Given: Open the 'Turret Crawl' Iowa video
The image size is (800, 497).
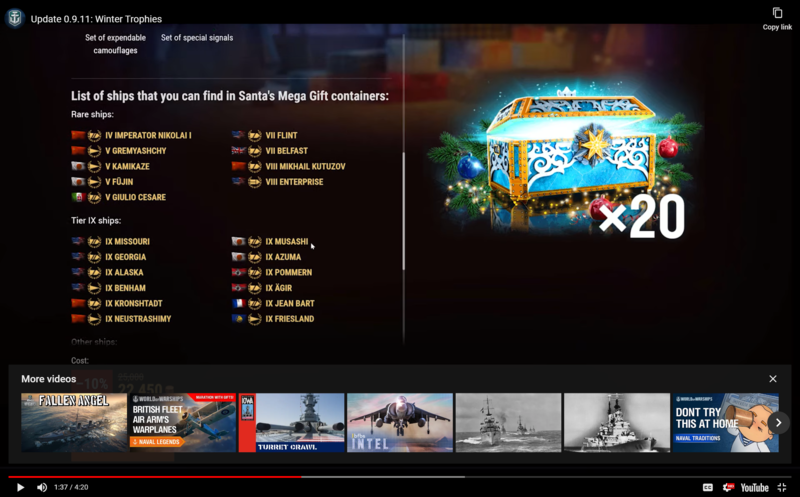Looking at the screenshot, I should point(291,423).
